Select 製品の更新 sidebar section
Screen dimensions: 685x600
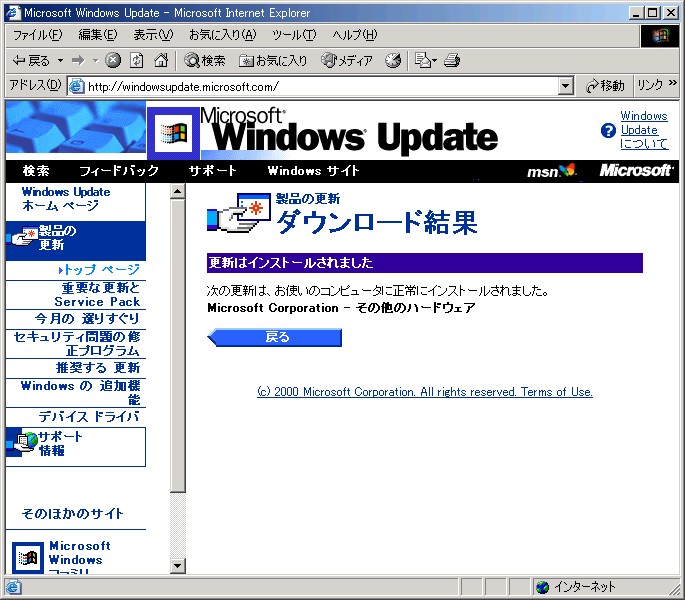click(x=76, y=240)
